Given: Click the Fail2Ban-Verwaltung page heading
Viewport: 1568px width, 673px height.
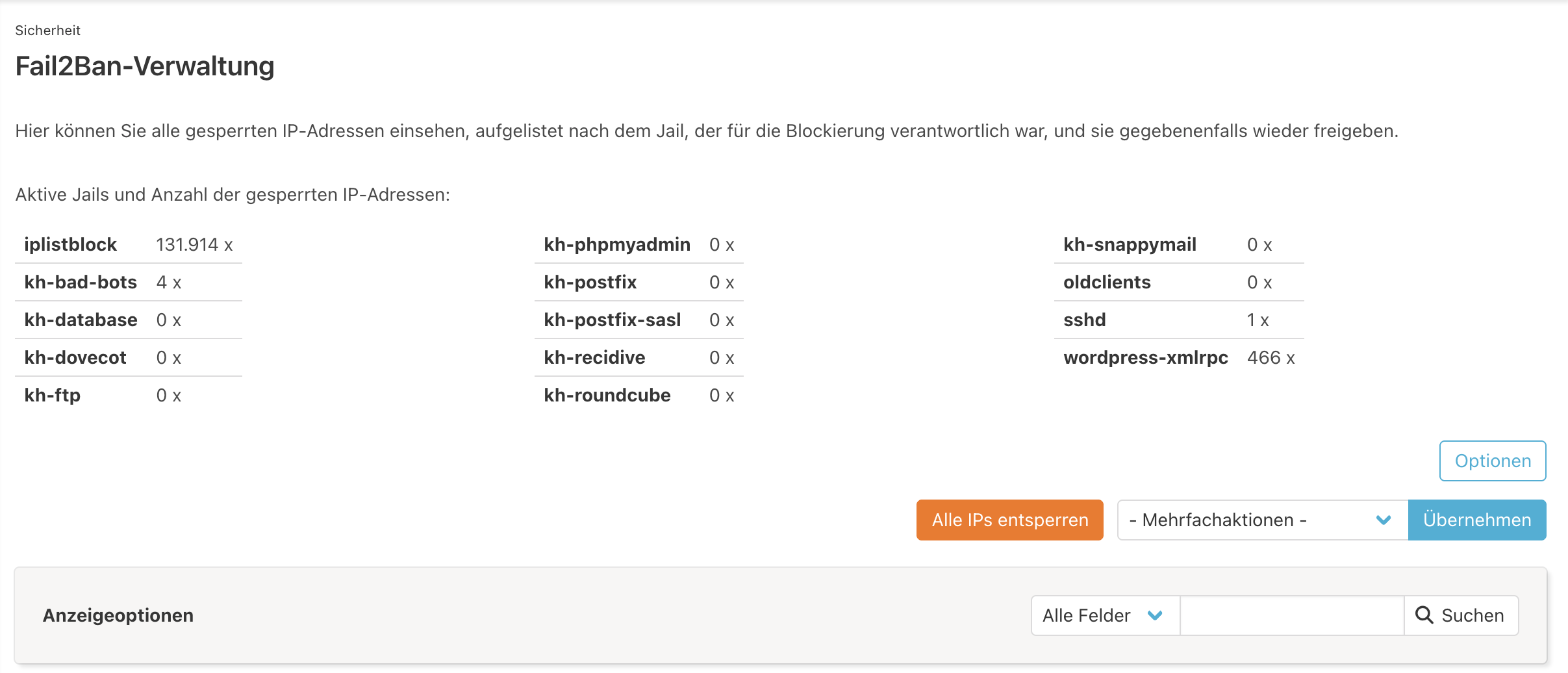Looking at the screenshot, I should click(144, 65).
